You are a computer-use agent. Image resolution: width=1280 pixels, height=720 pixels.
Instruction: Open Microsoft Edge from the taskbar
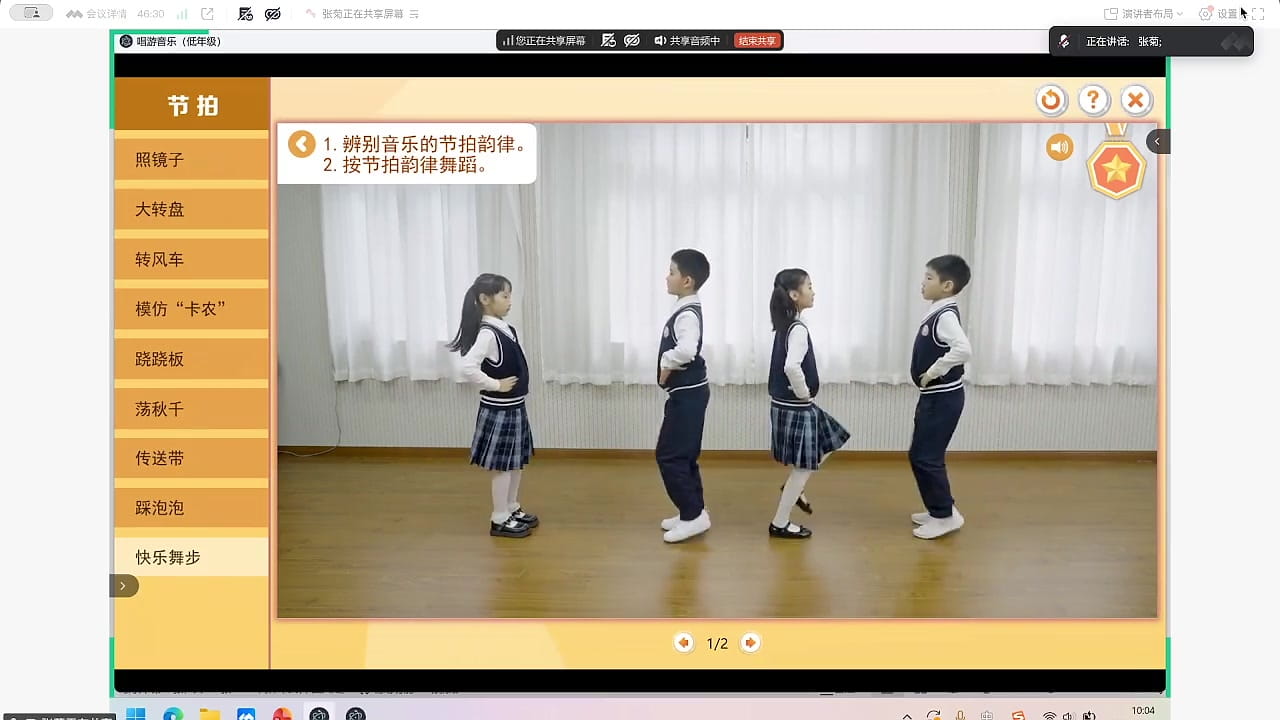click(x=173, y=714)
